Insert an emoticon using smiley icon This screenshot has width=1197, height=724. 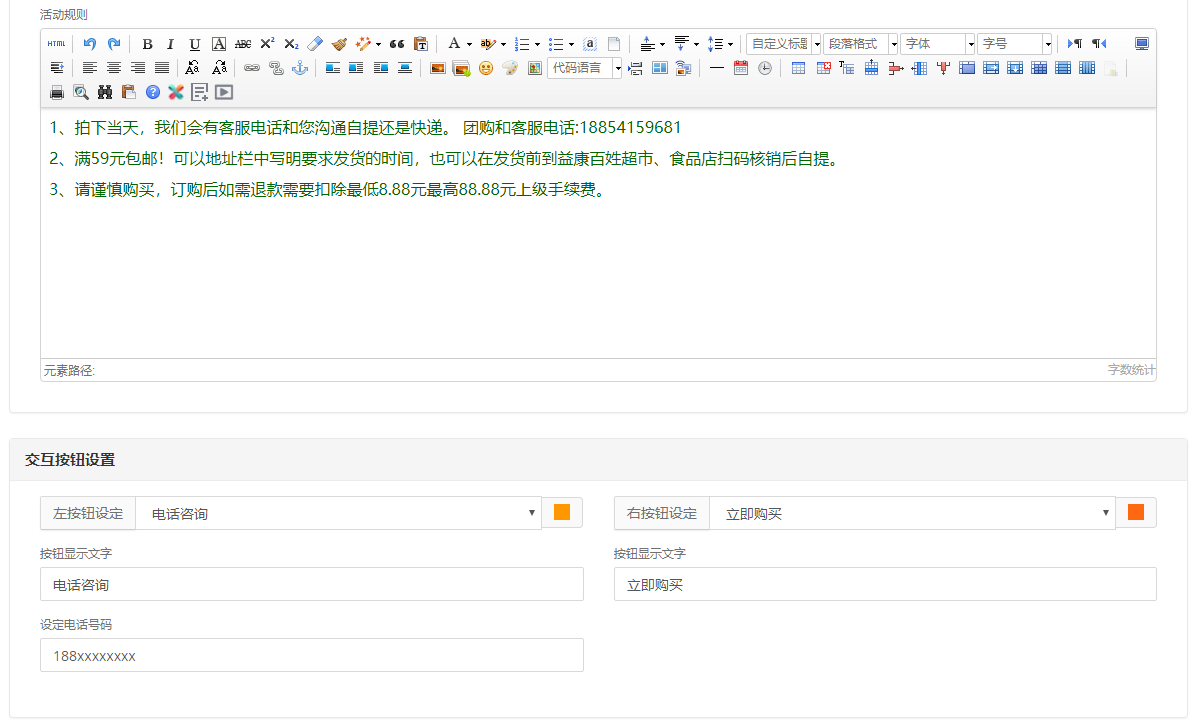[x=486, y=68]
